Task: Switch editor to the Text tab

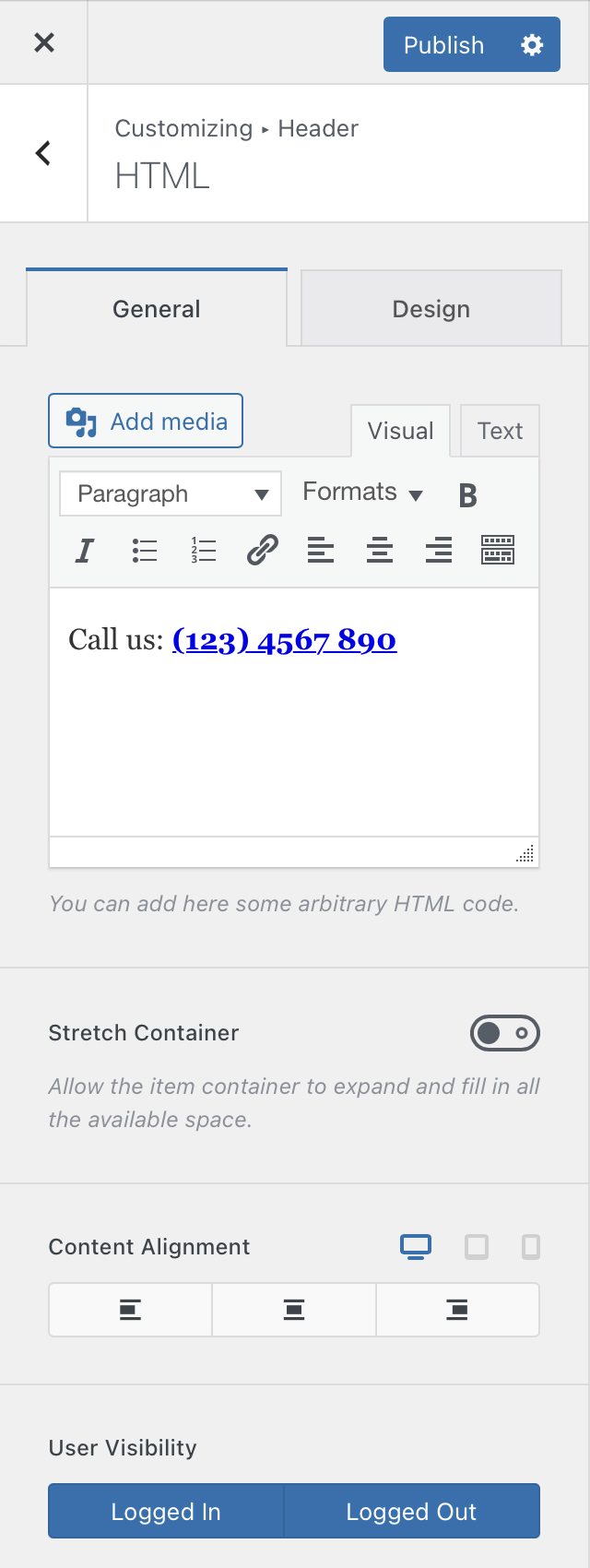Action: point(500,431)
